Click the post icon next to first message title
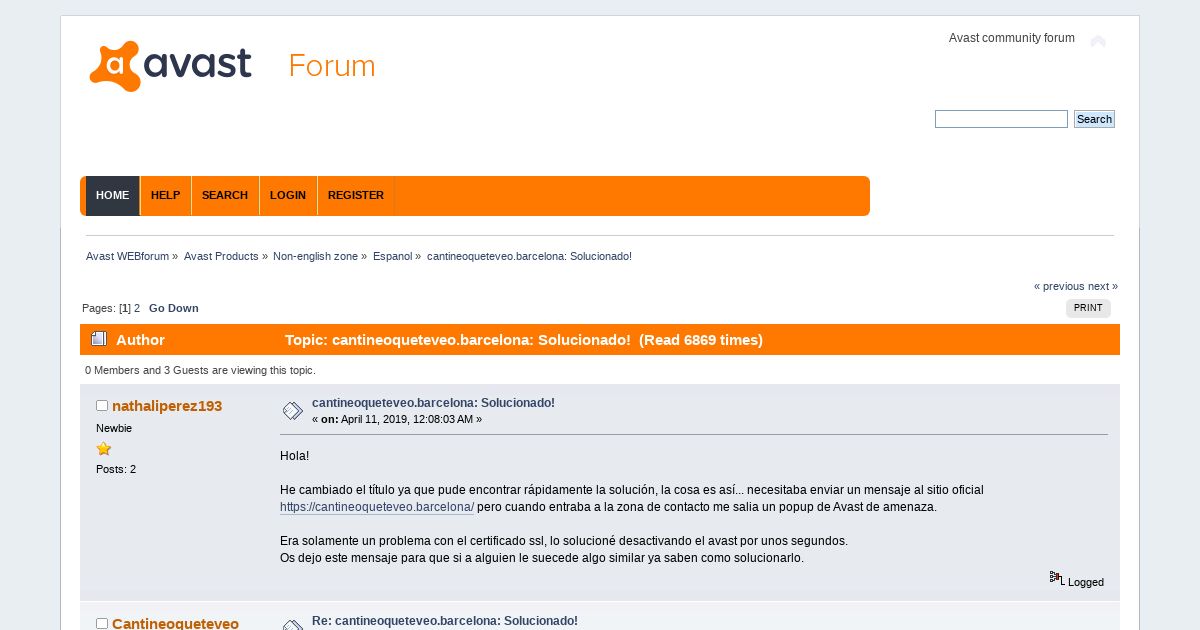 (x=292, y=410)
